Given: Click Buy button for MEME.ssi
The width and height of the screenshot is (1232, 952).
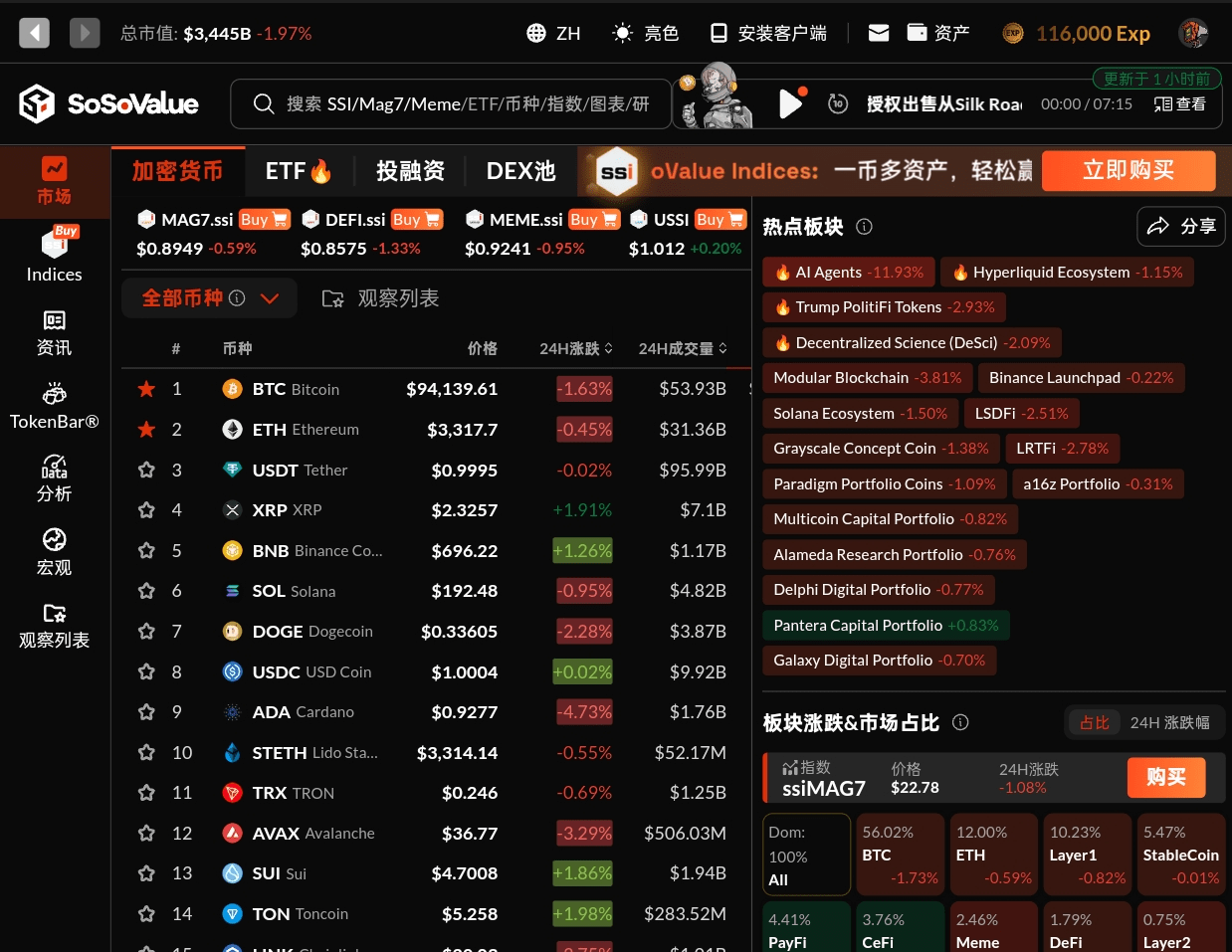Looking at the screenshot, I should (x=594, y=220).
